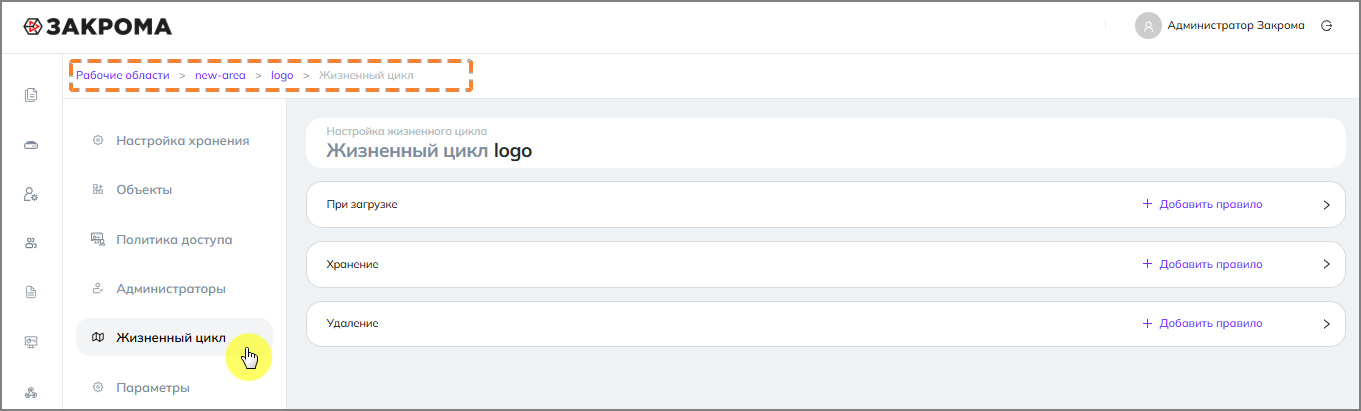Viewport: 1361px width, 411px height.
Task: Click the new-area breadcrumb link
Action: point(220,75)
